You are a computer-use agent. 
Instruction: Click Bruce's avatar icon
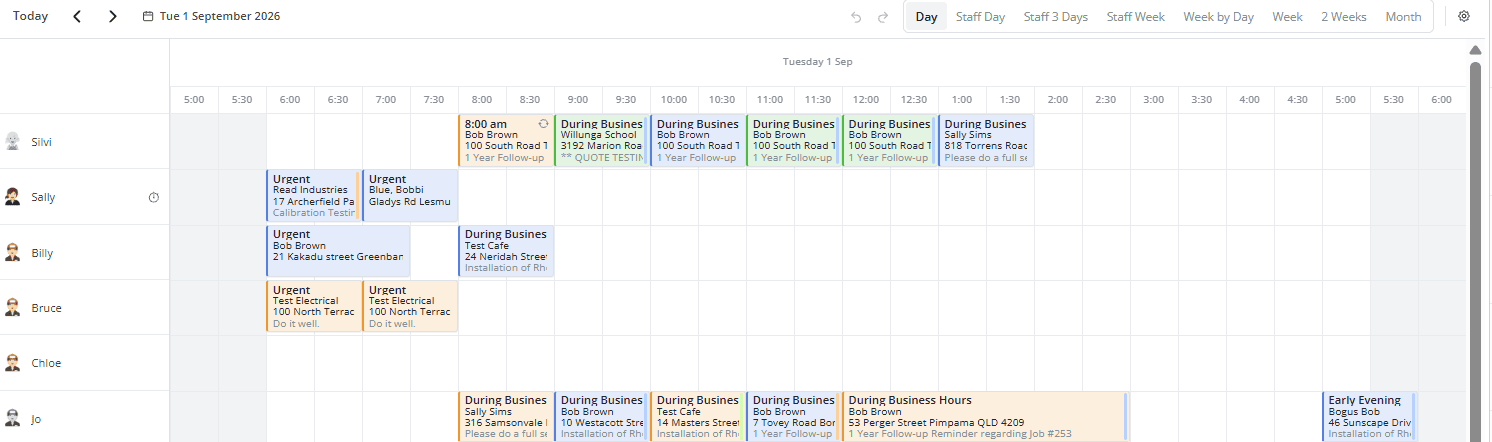tap(12, 308)
